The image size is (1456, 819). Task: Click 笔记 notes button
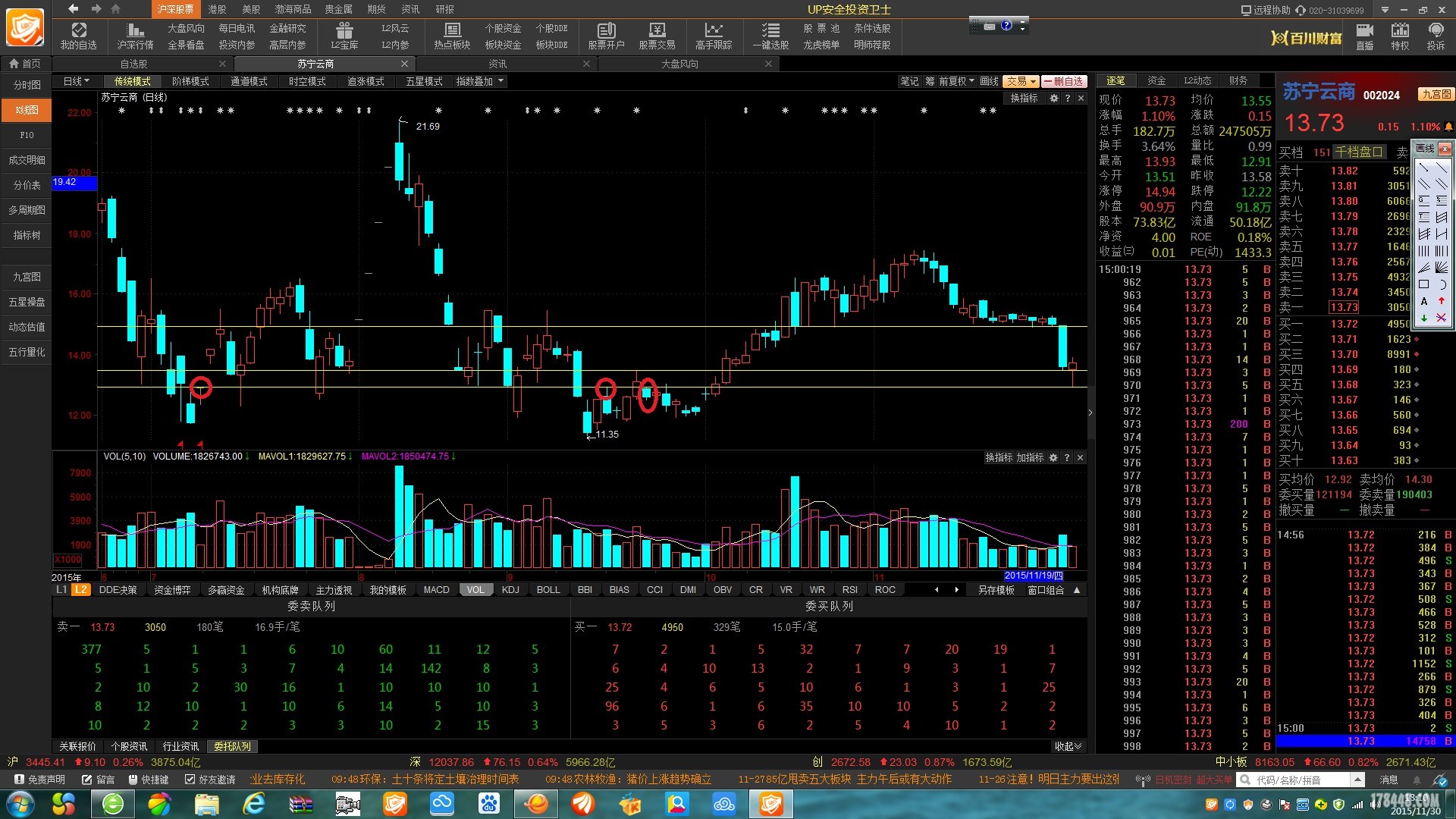click(909, 81)
